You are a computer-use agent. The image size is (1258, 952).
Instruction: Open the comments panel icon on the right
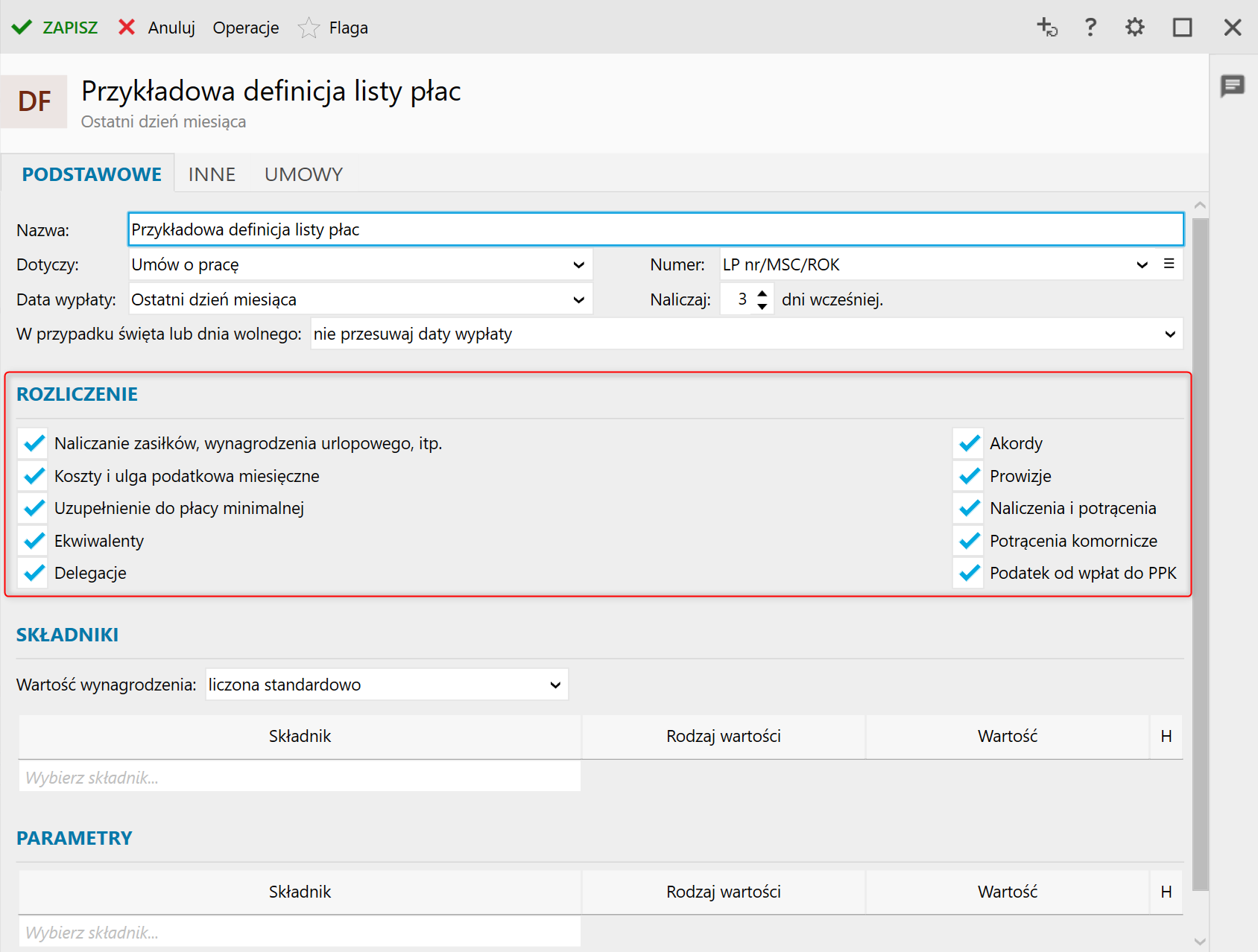tap(1233, 86)
